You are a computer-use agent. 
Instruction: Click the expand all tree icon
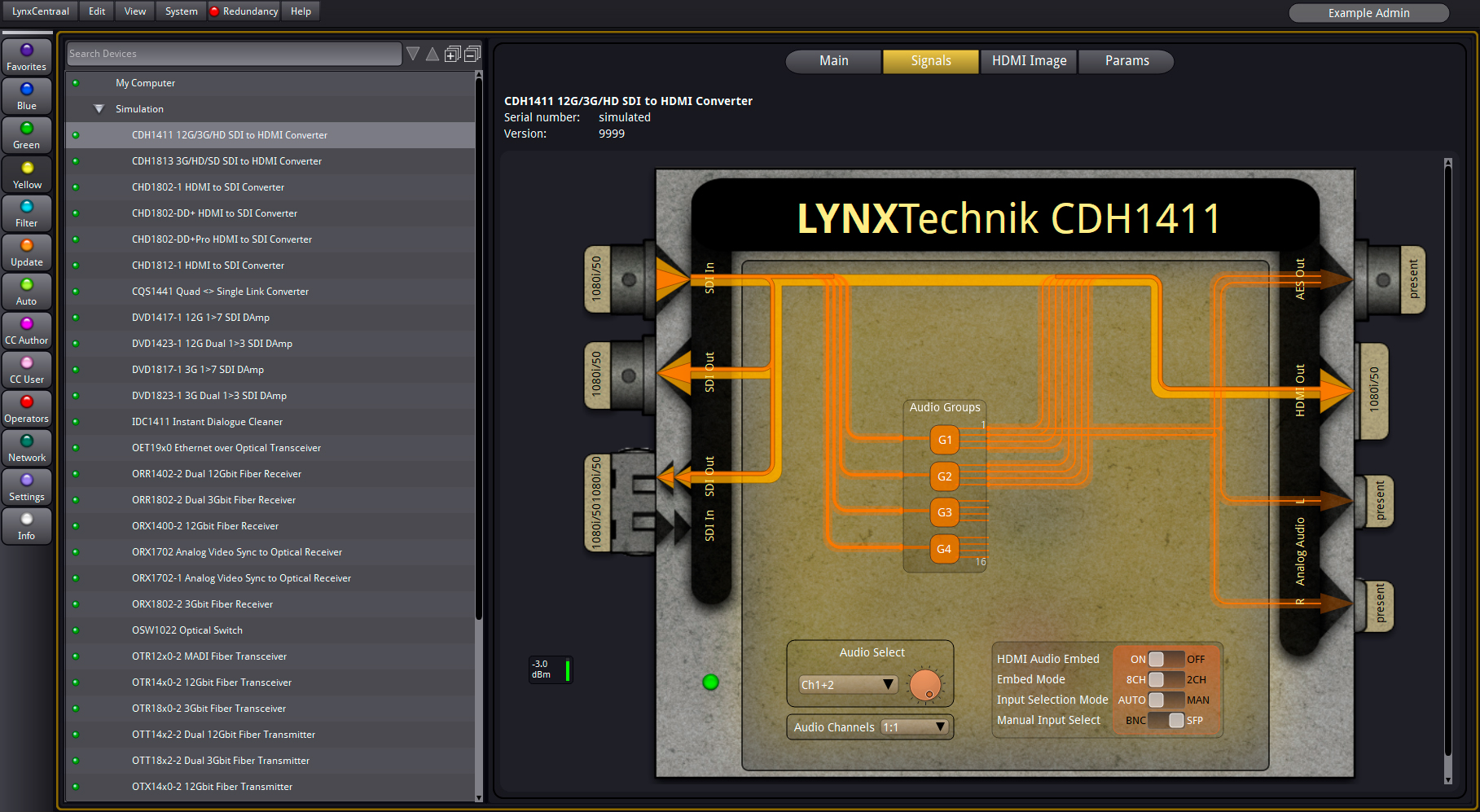click(x=453, y=54)
